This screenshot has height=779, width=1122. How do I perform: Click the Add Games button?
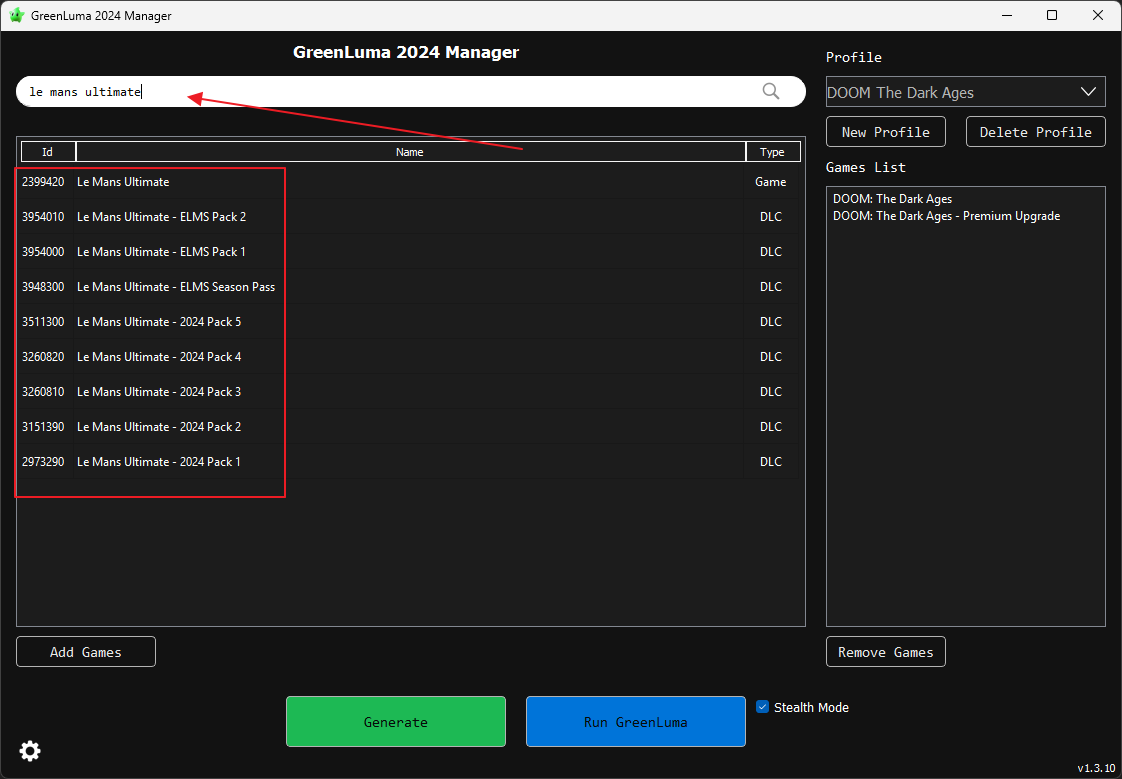(x=86, y=652)
